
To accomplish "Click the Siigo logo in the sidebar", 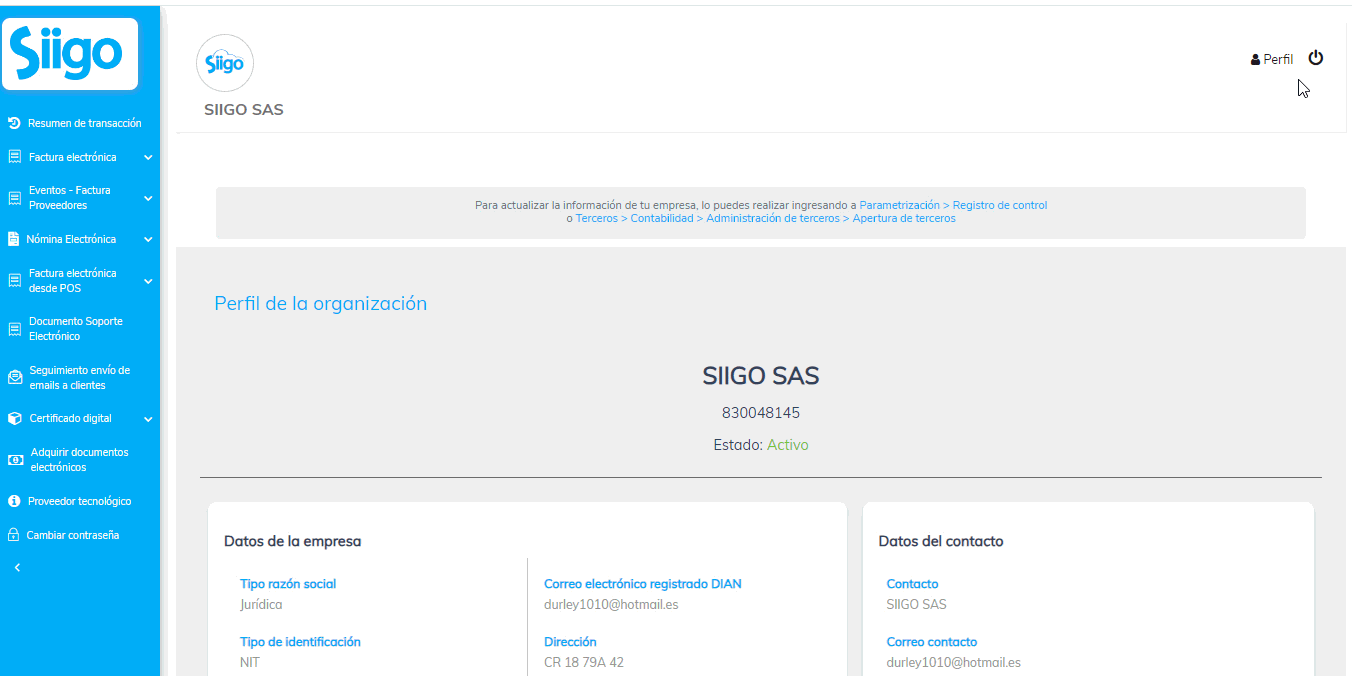I will (68, 54).
